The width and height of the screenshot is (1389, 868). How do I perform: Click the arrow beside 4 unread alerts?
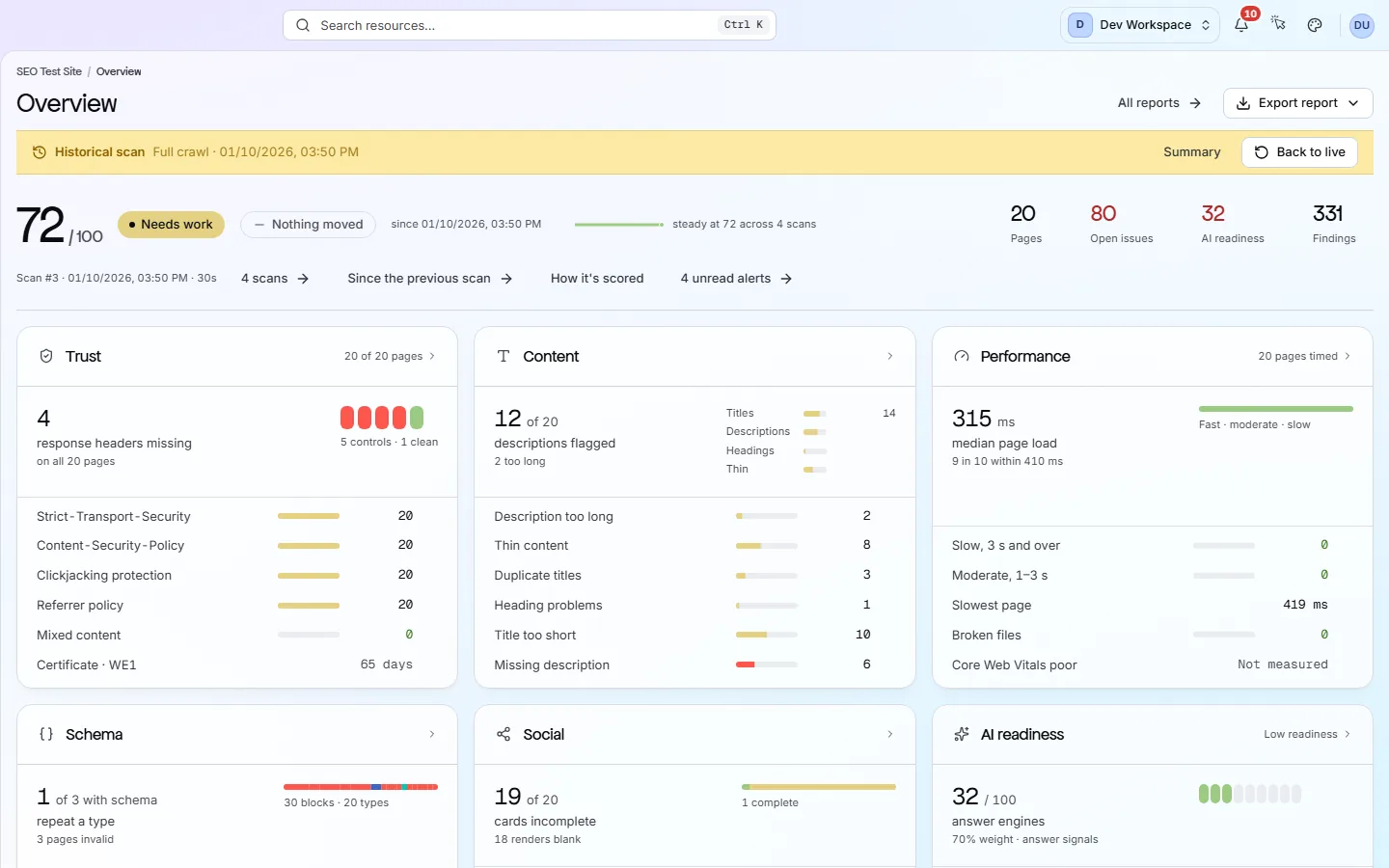(x=786, y=279)
